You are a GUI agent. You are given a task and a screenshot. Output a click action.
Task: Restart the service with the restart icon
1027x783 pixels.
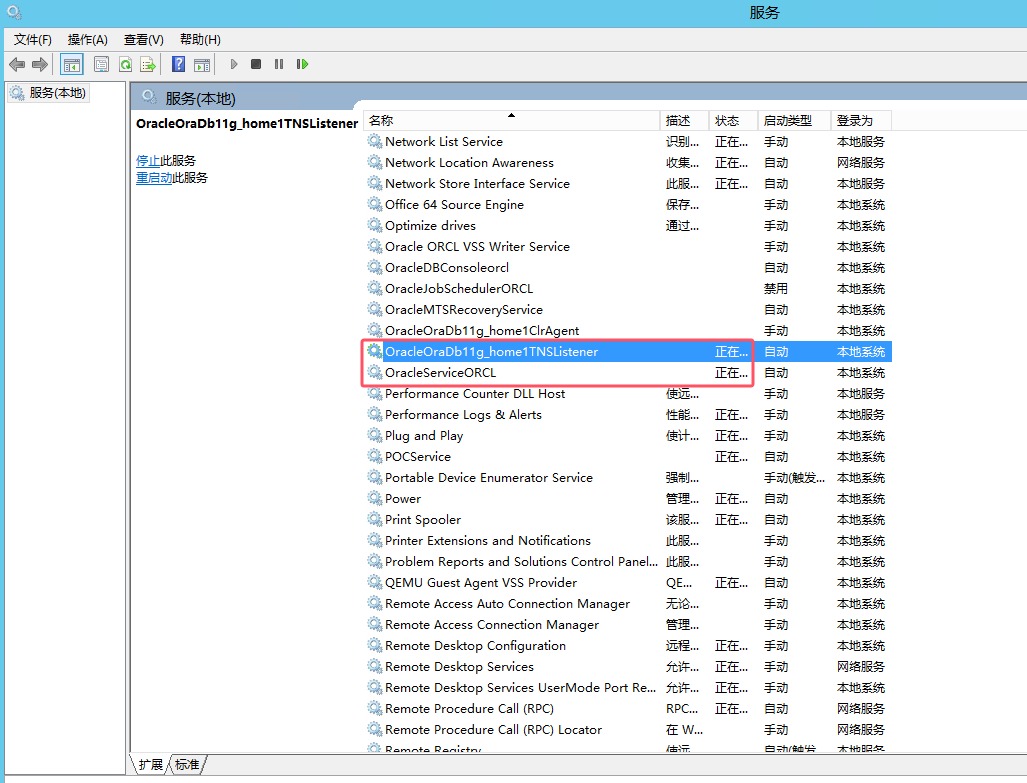click(302, 64)
